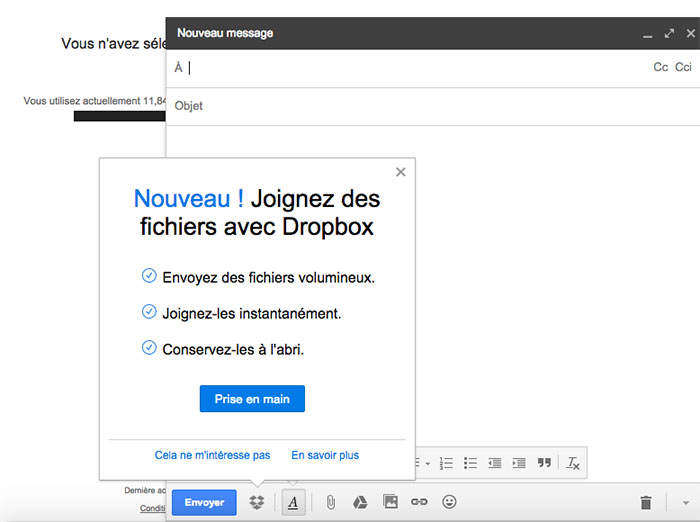Apply bulleted list formatting
Image resolution: width=700 pixels, height=522 pixels.
[x=471, y=463]
